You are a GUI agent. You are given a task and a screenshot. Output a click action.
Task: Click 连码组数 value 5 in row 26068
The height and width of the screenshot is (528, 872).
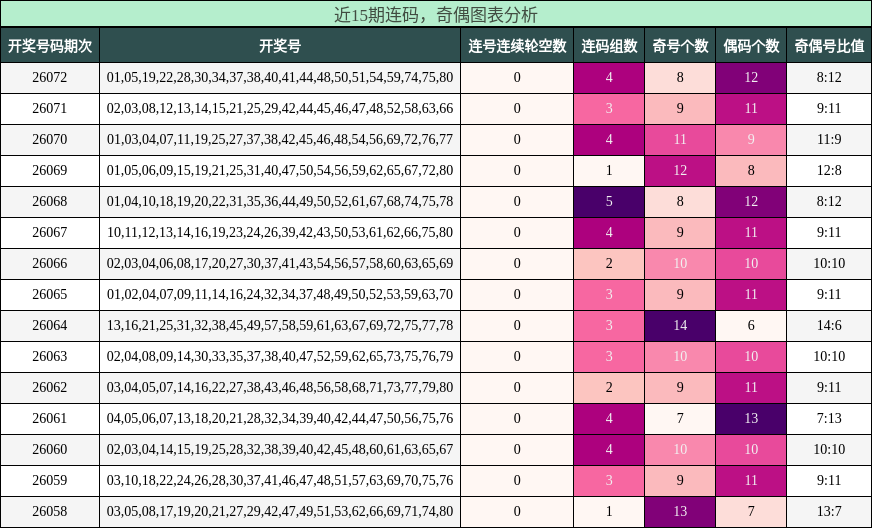609,201
